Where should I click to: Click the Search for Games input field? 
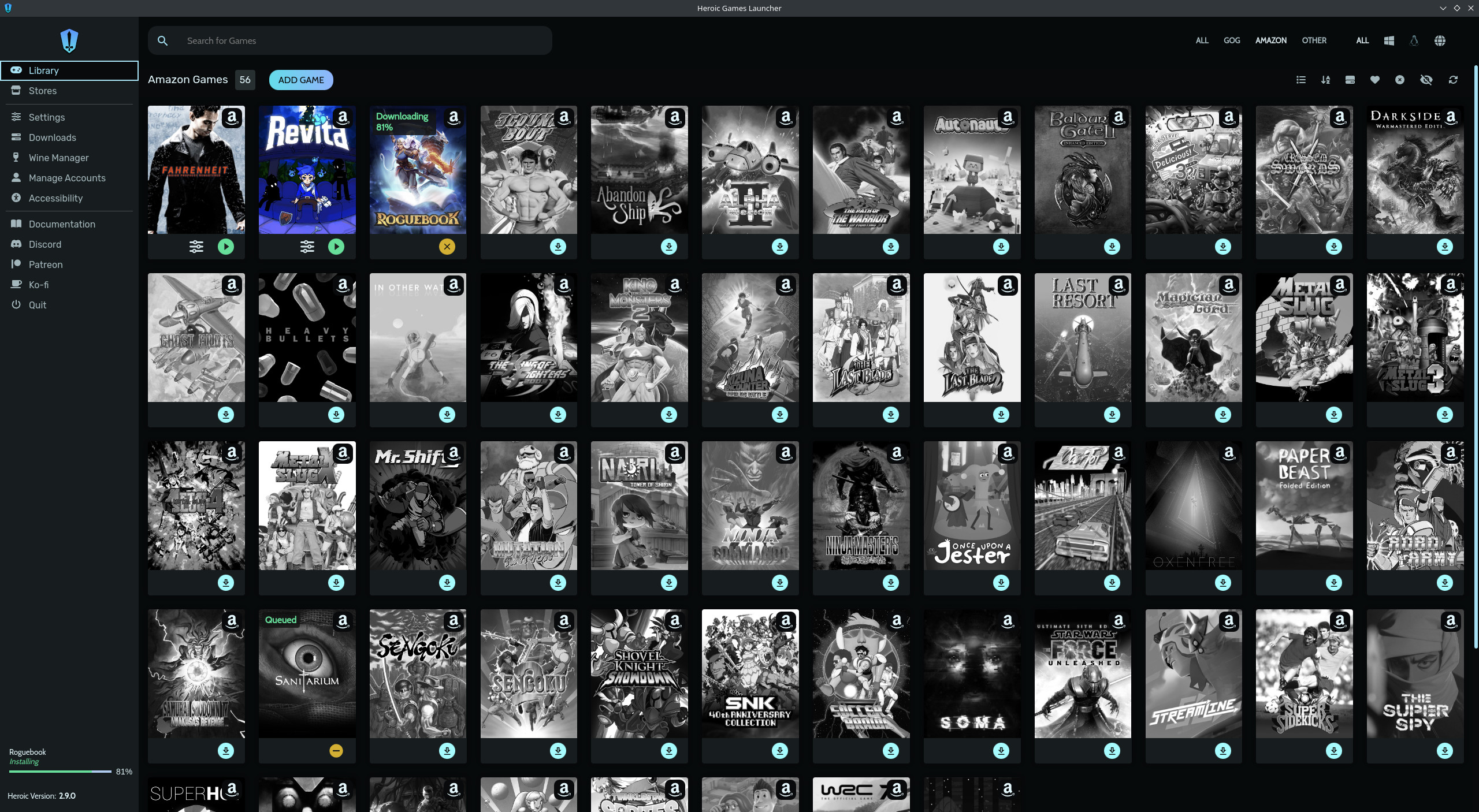click(363, 41)
